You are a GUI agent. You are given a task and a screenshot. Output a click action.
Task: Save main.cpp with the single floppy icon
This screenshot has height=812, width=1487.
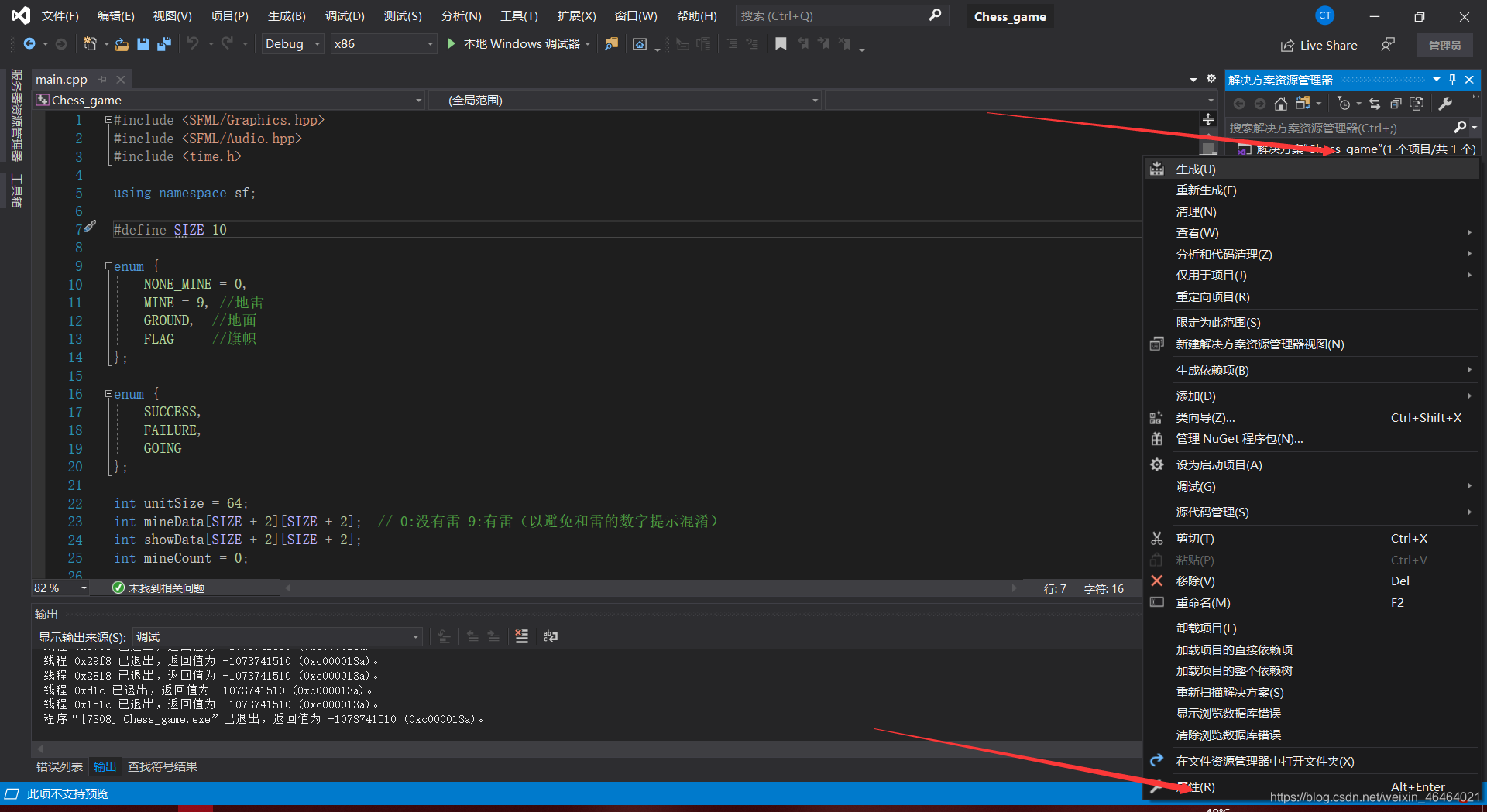click(143, 44)
